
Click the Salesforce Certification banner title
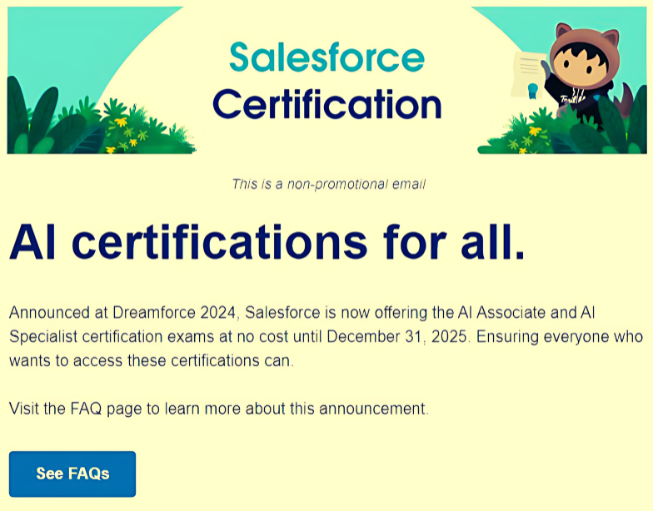327,81
